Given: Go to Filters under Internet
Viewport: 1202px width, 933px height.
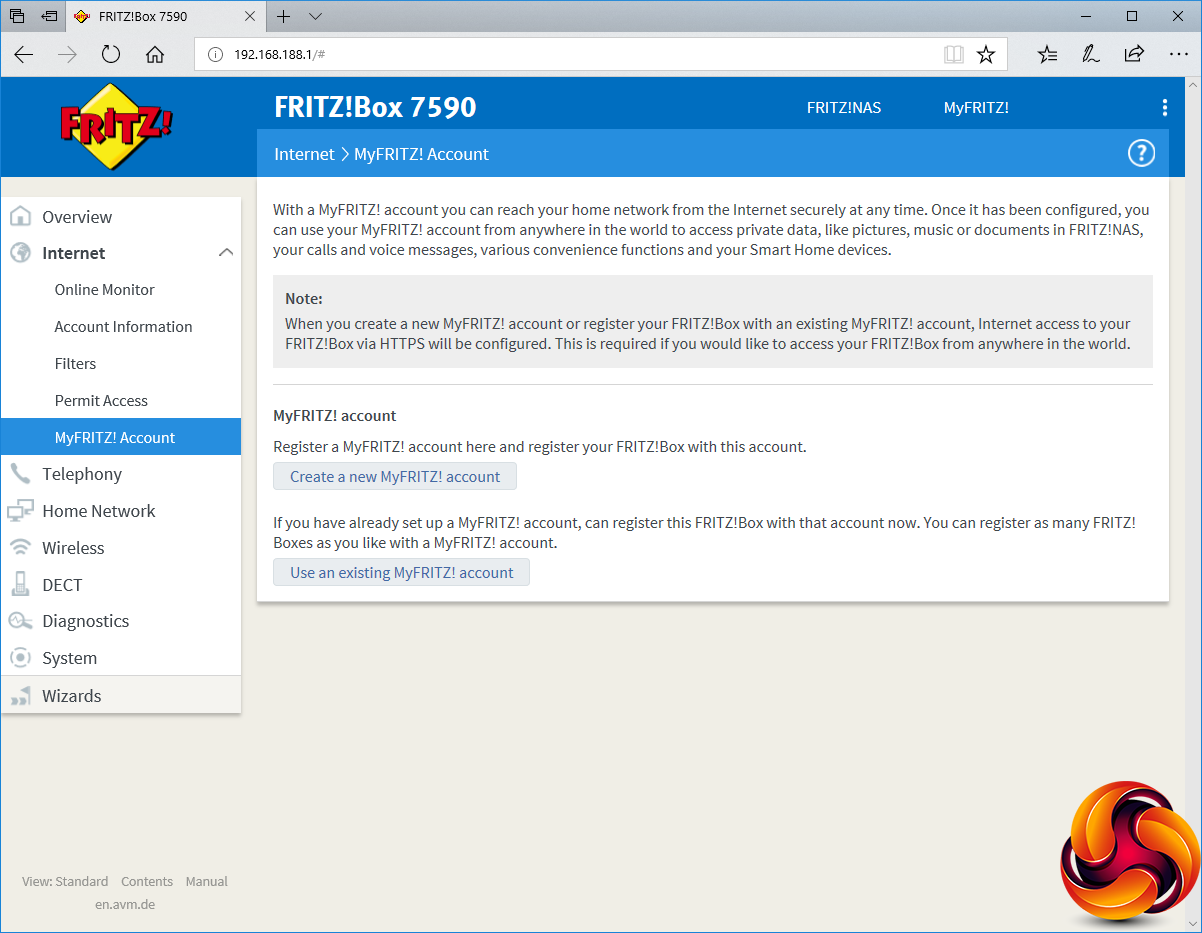Looking at the screenshot, I should click(121, 364).
